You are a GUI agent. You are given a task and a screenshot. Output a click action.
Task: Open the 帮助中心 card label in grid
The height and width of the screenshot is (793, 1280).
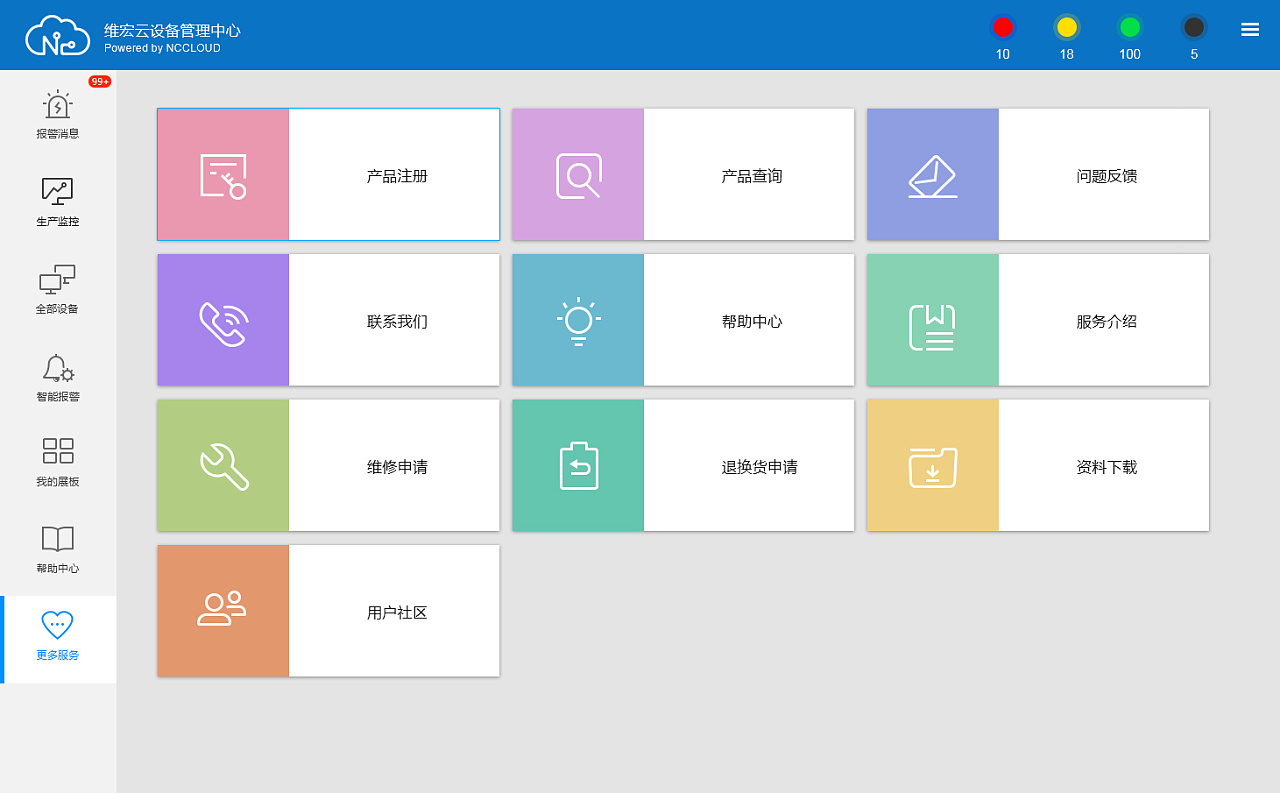click(752, 322)
